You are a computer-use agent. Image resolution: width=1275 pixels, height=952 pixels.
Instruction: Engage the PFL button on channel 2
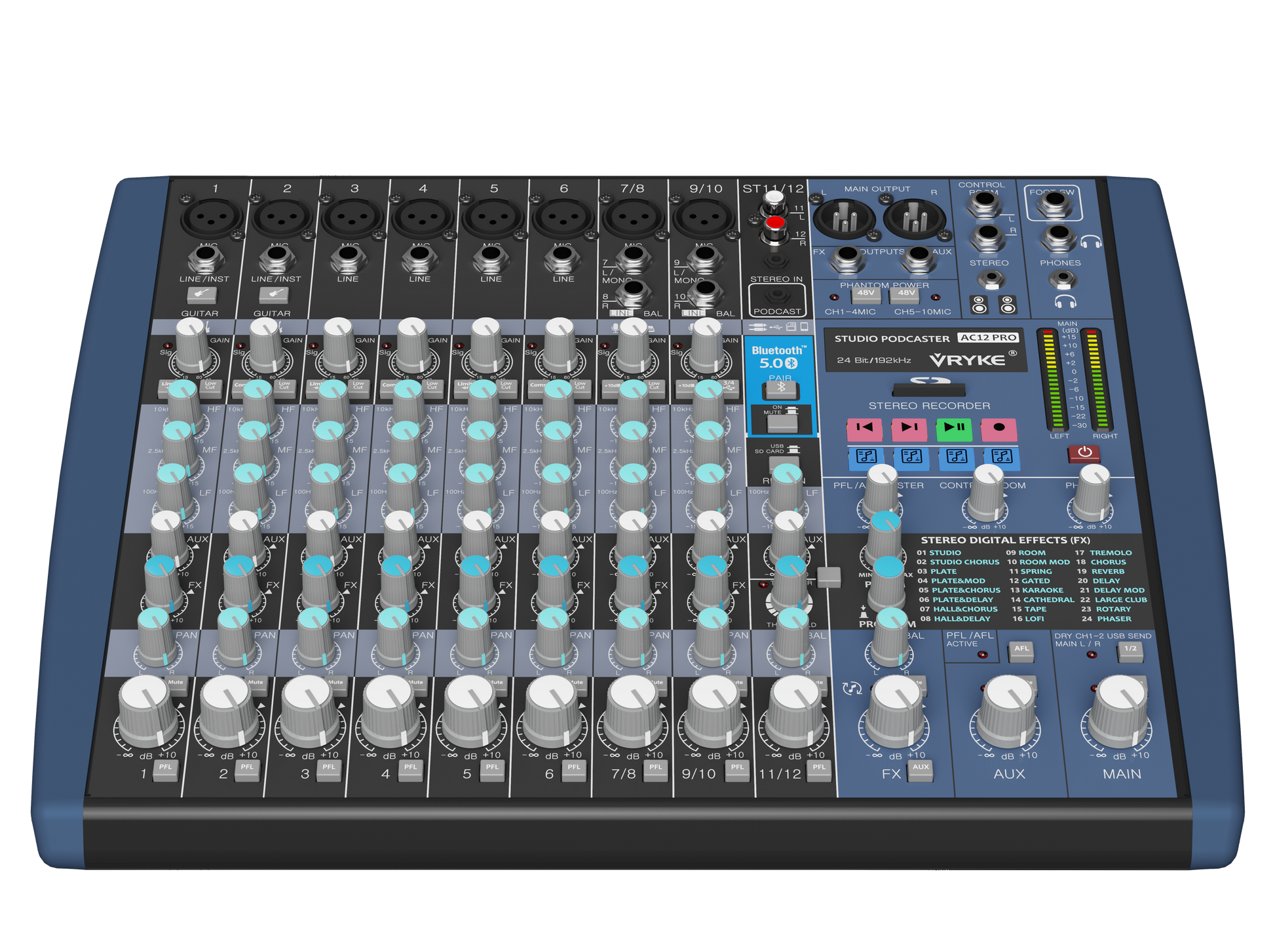pyautogui.click(x=247, y=770)
